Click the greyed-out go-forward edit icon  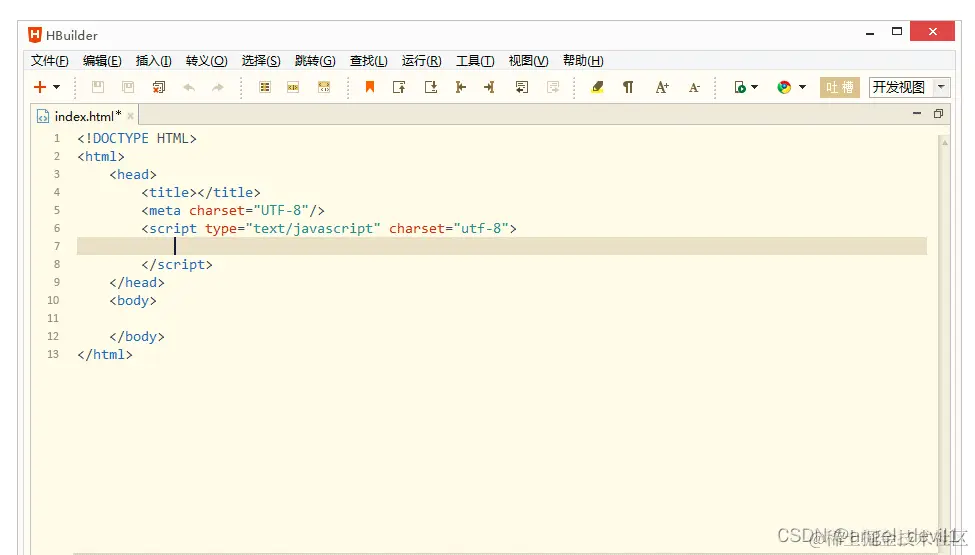click(553, 87)
